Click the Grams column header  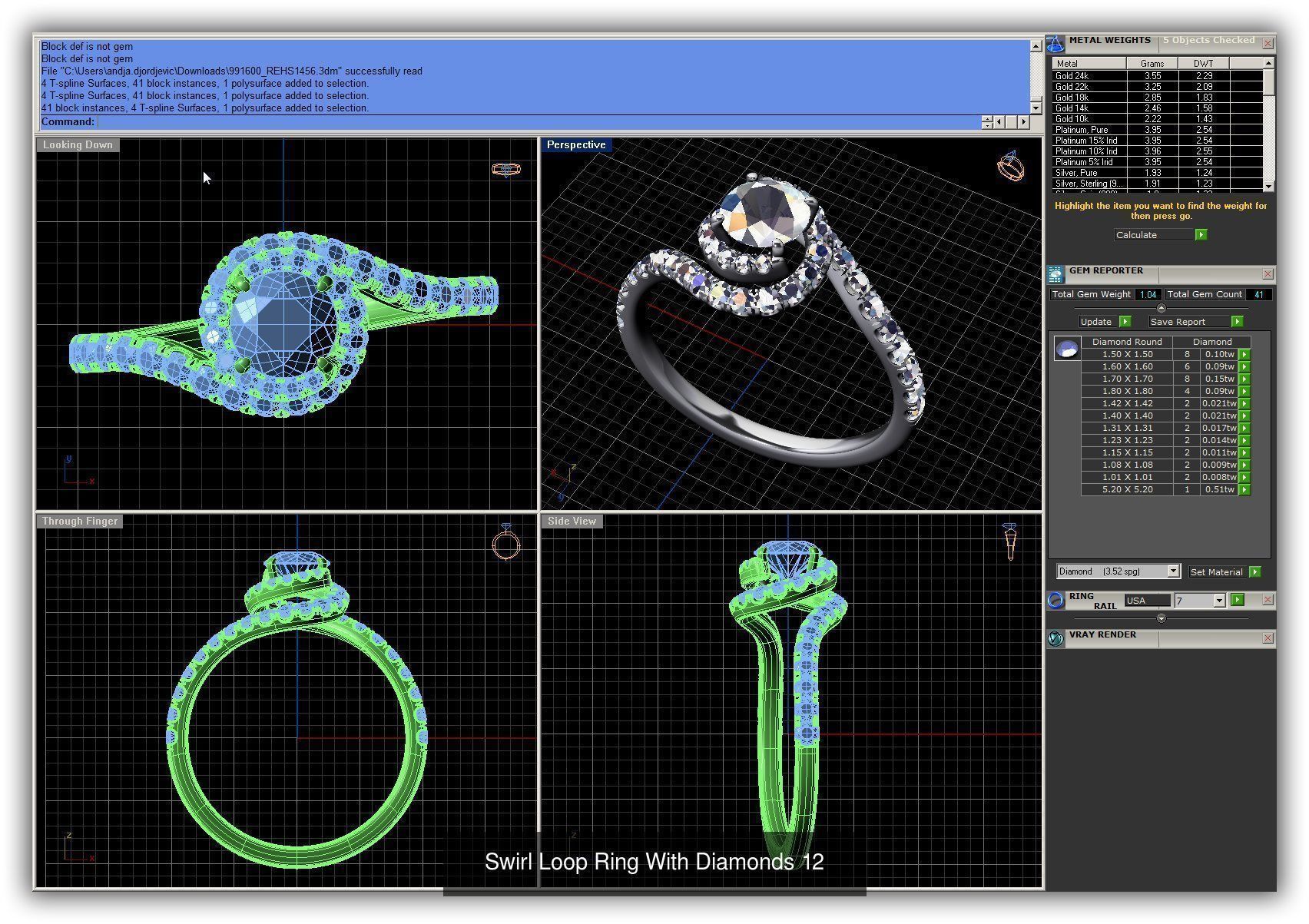(x=1152, y=64)
